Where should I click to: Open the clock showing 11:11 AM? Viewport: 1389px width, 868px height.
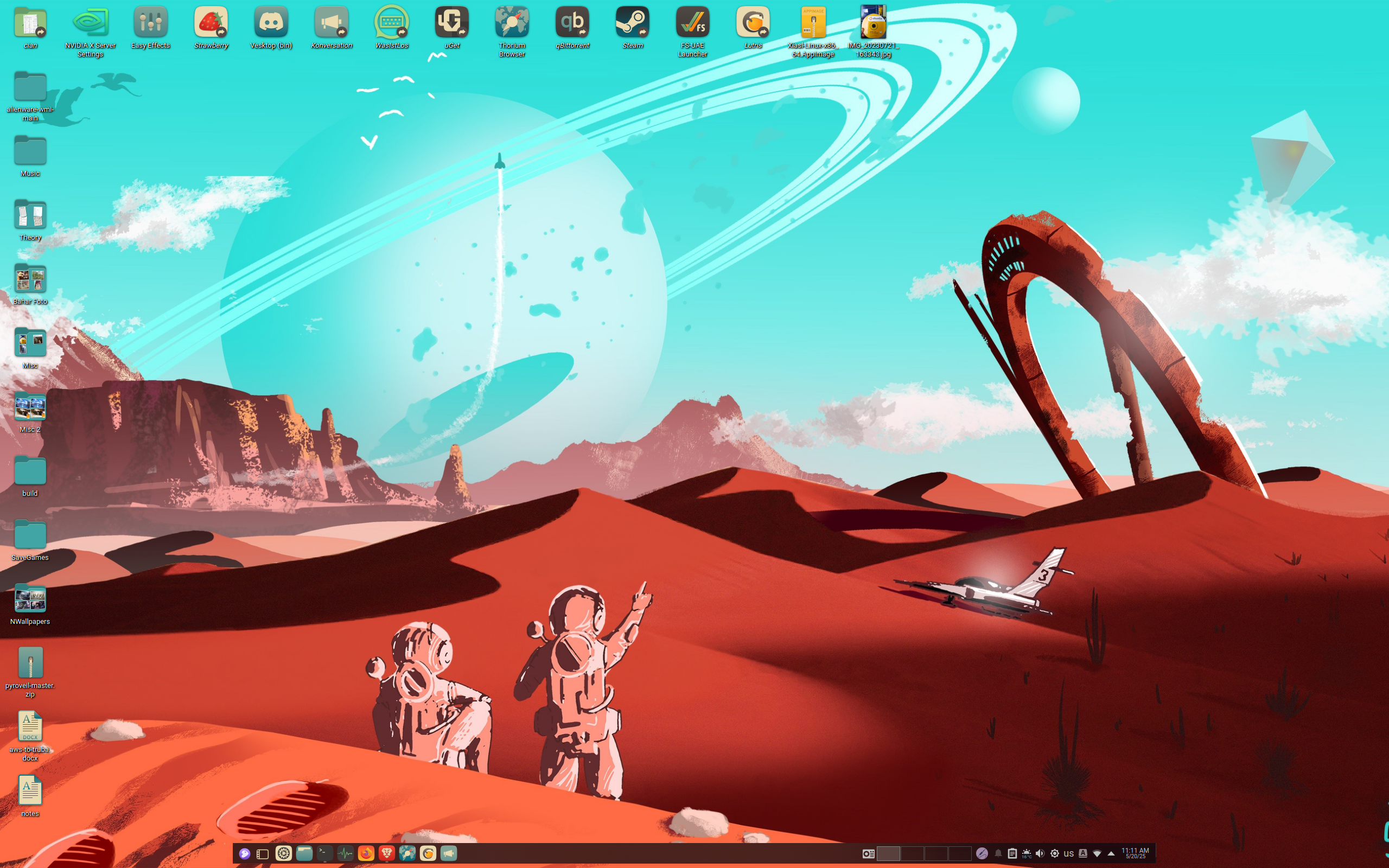pos(1135,854)
